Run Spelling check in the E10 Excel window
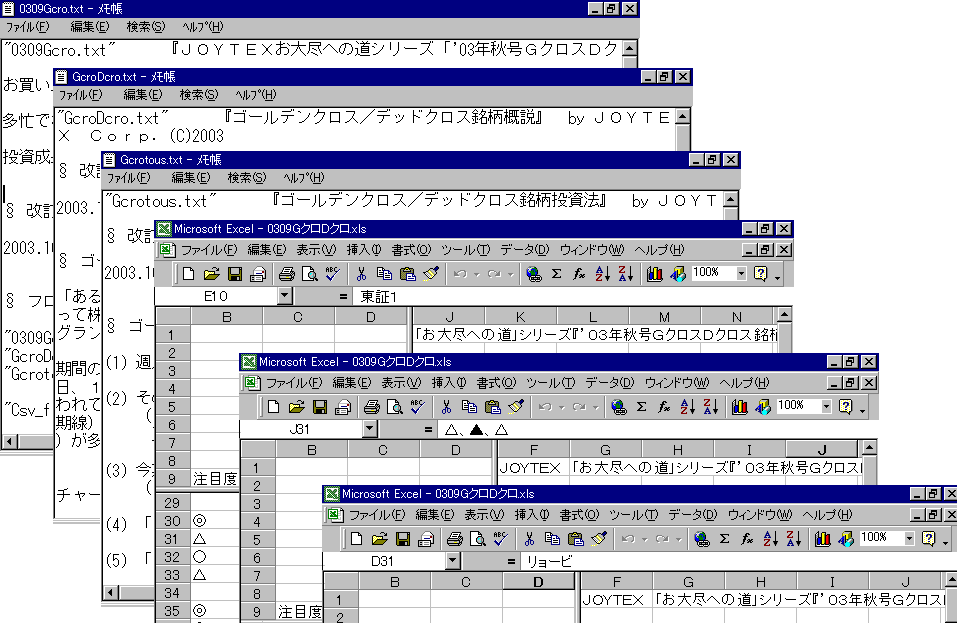Image resolution: width=957 pixels, height=623 pixels. (x=333, y=274)
